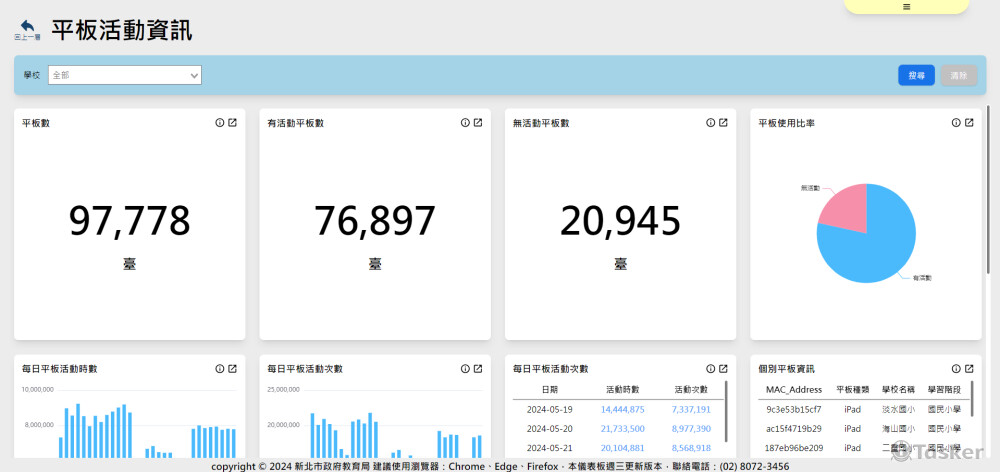
Task: Click the 14,444,875 activity hours link
Action: pos(622,409)
